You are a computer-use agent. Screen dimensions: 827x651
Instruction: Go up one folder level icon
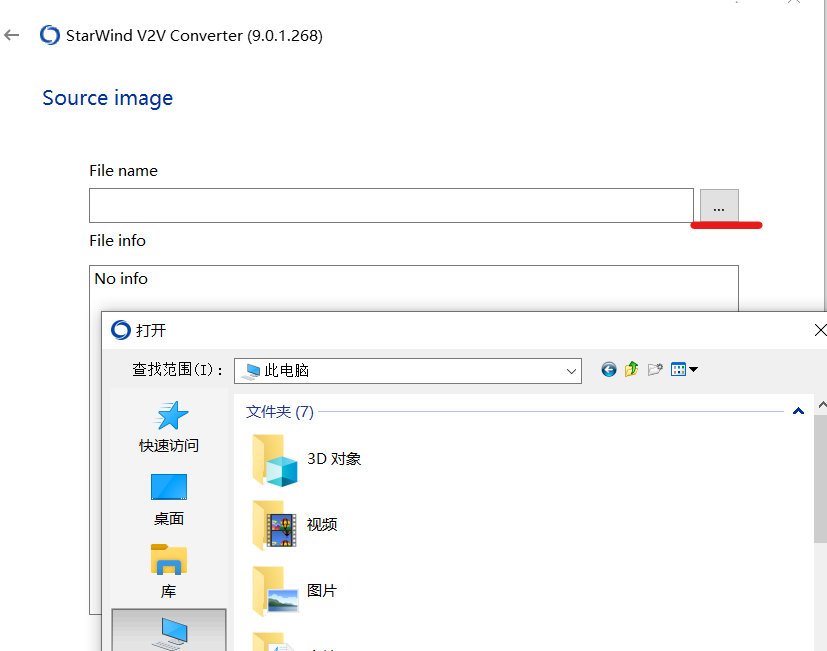(x=631, y=369)
